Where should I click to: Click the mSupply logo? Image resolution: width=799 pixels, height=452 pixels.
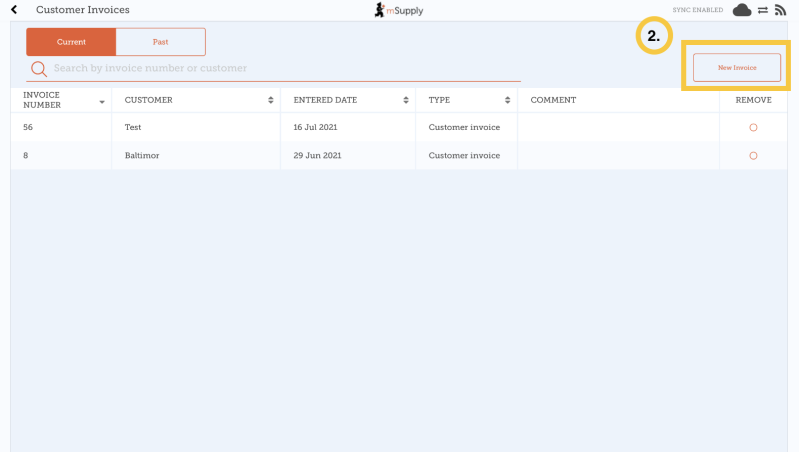[399, 10]
